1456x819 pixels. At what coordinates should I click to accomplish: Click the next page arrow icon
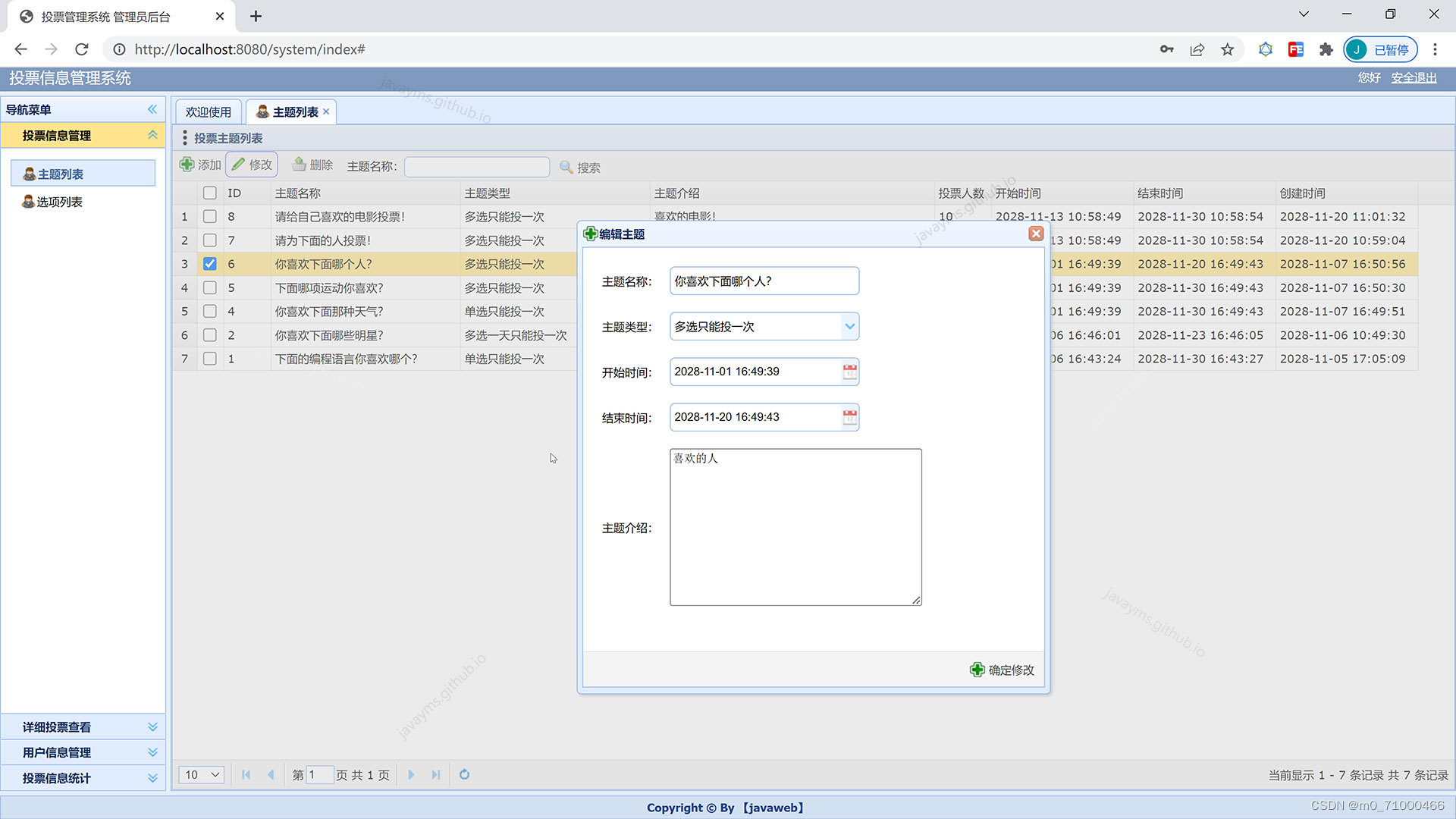tap(411, 774)
